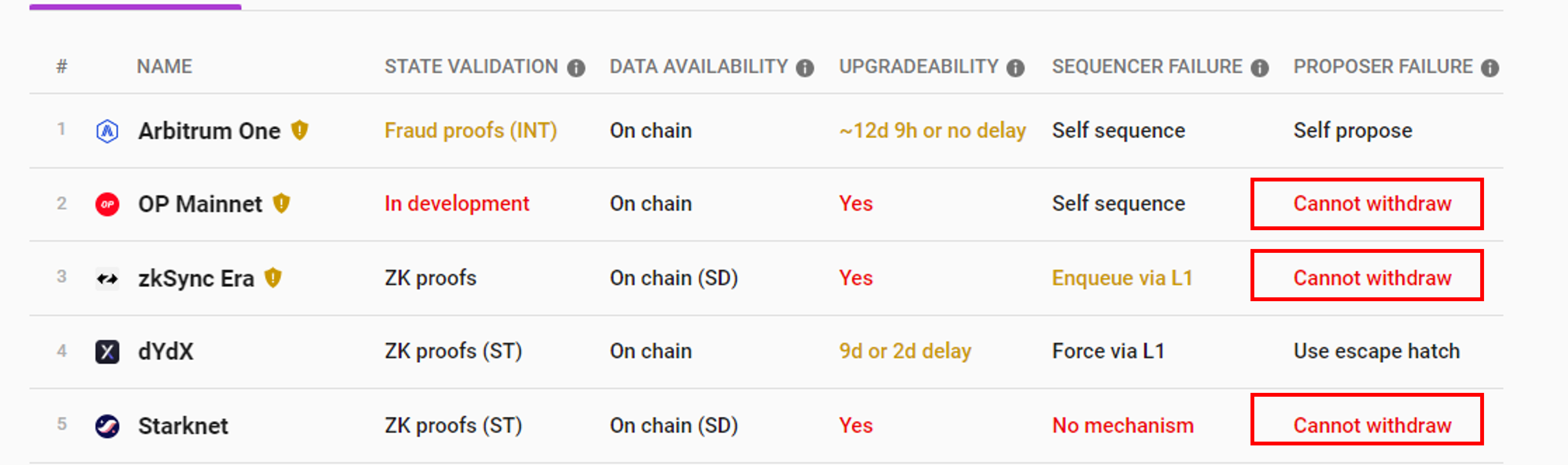Image resolution: width=1568 pixels, height=465 pixels.
Task: Click Starknet's "No mechanism" sequencer cell
Action: (x=1122, y=425)
